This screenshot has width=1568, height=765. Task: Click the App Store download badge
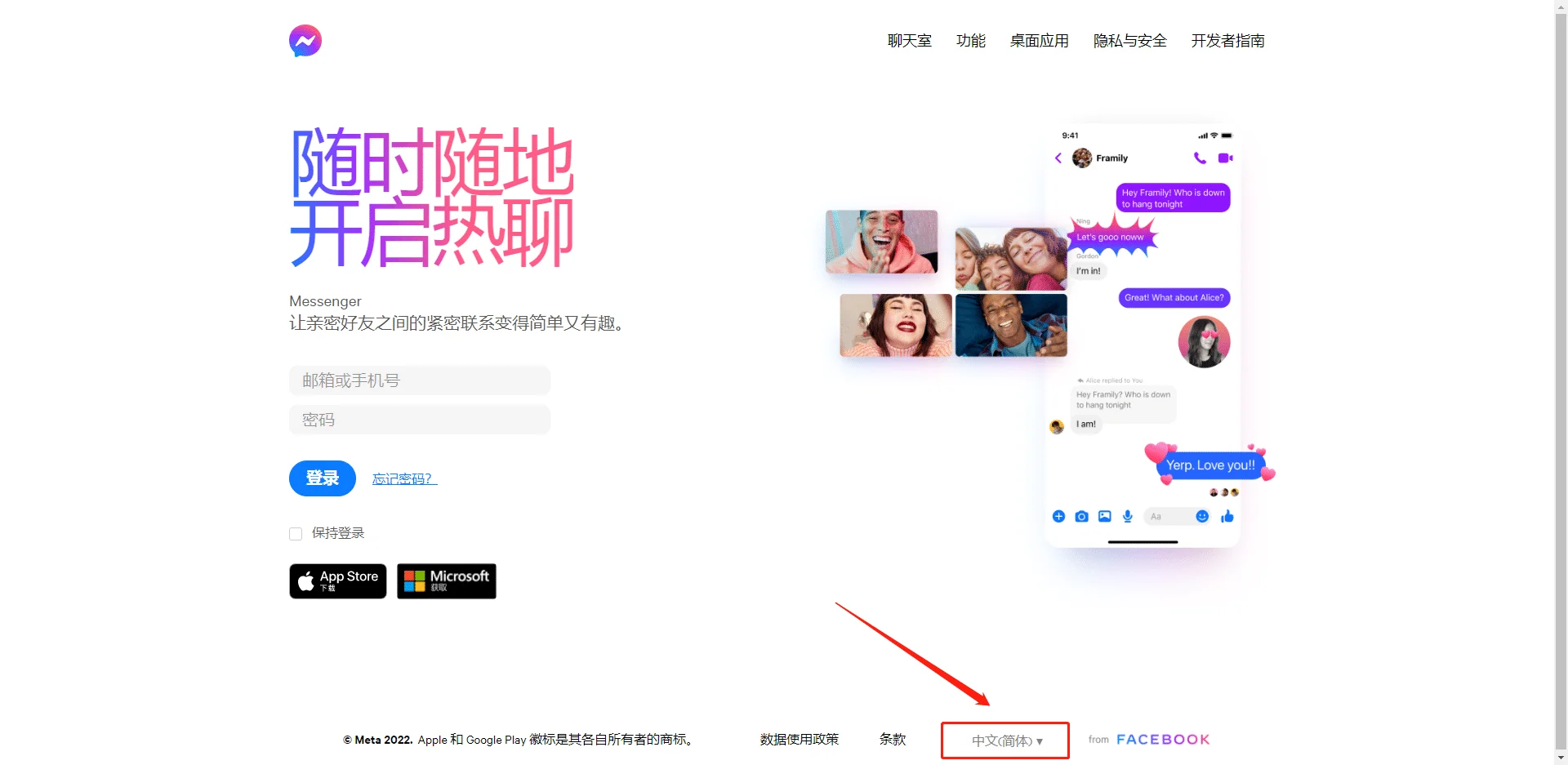[x=338, y=581]
